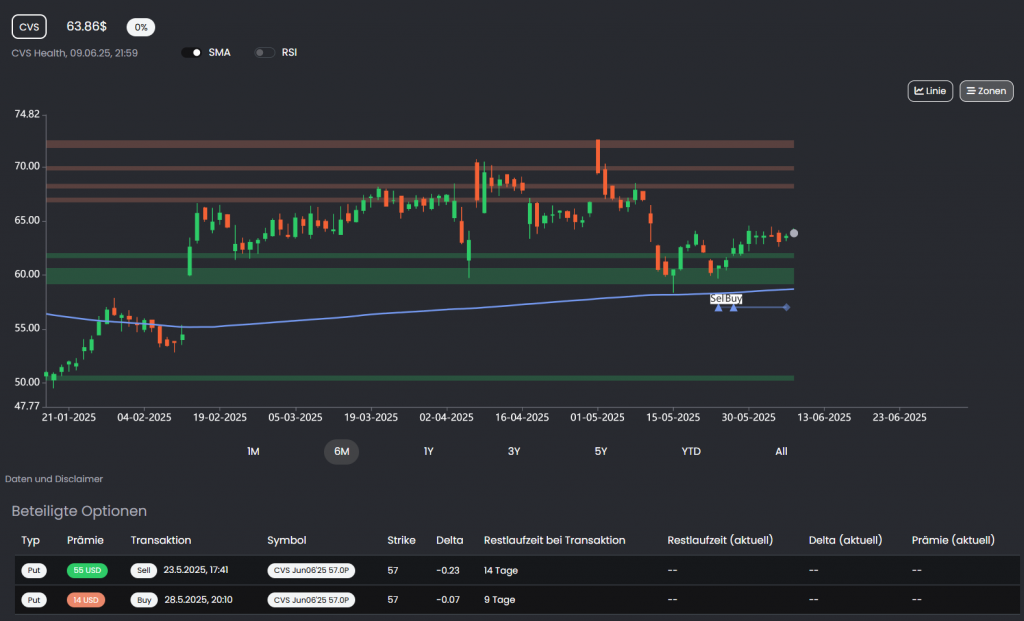
Task: Click the Delta column header
Action: click(449, 540)
